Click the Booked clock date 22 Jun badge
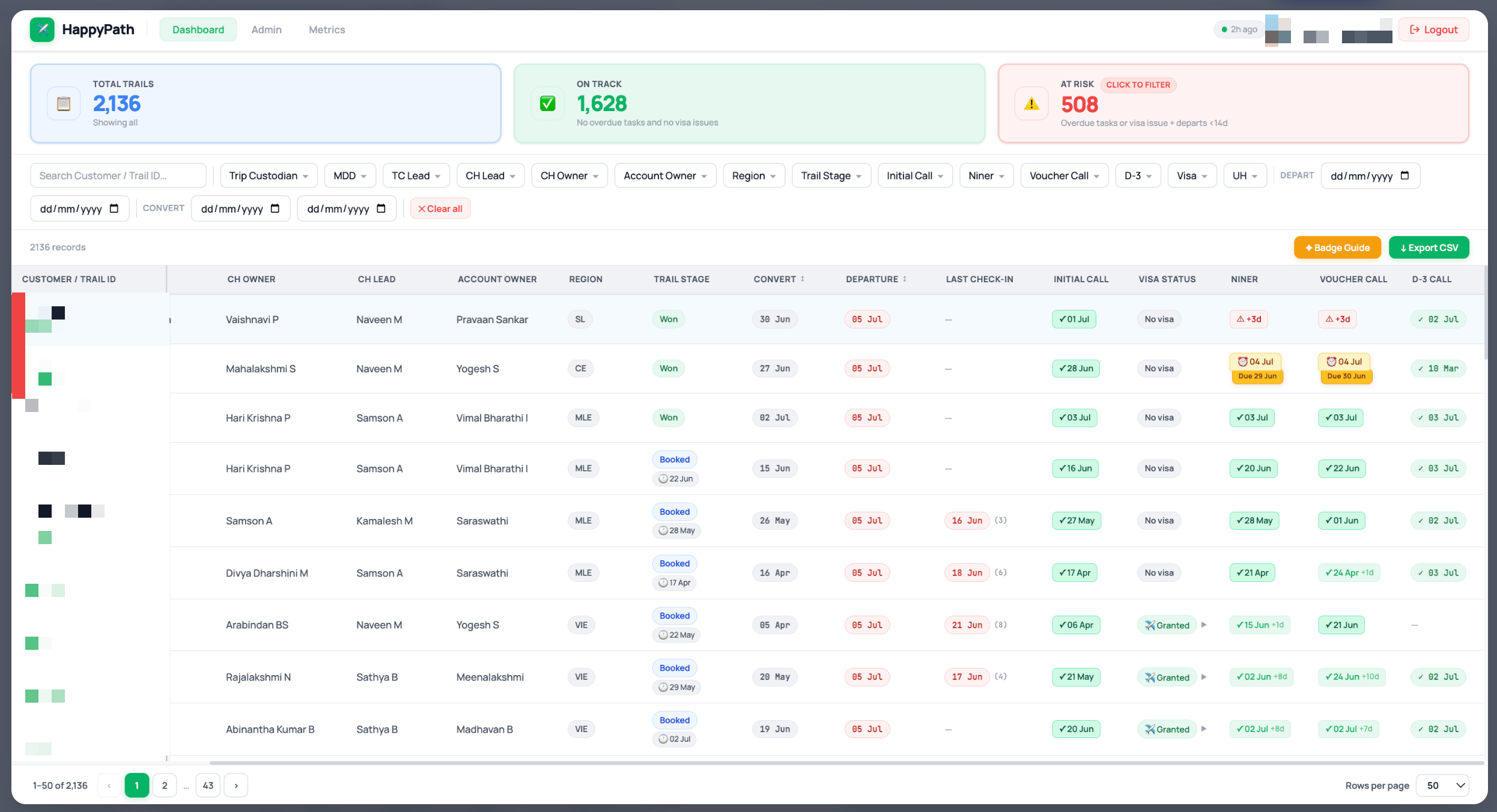The image size is (1497, 812). (676, 479)
